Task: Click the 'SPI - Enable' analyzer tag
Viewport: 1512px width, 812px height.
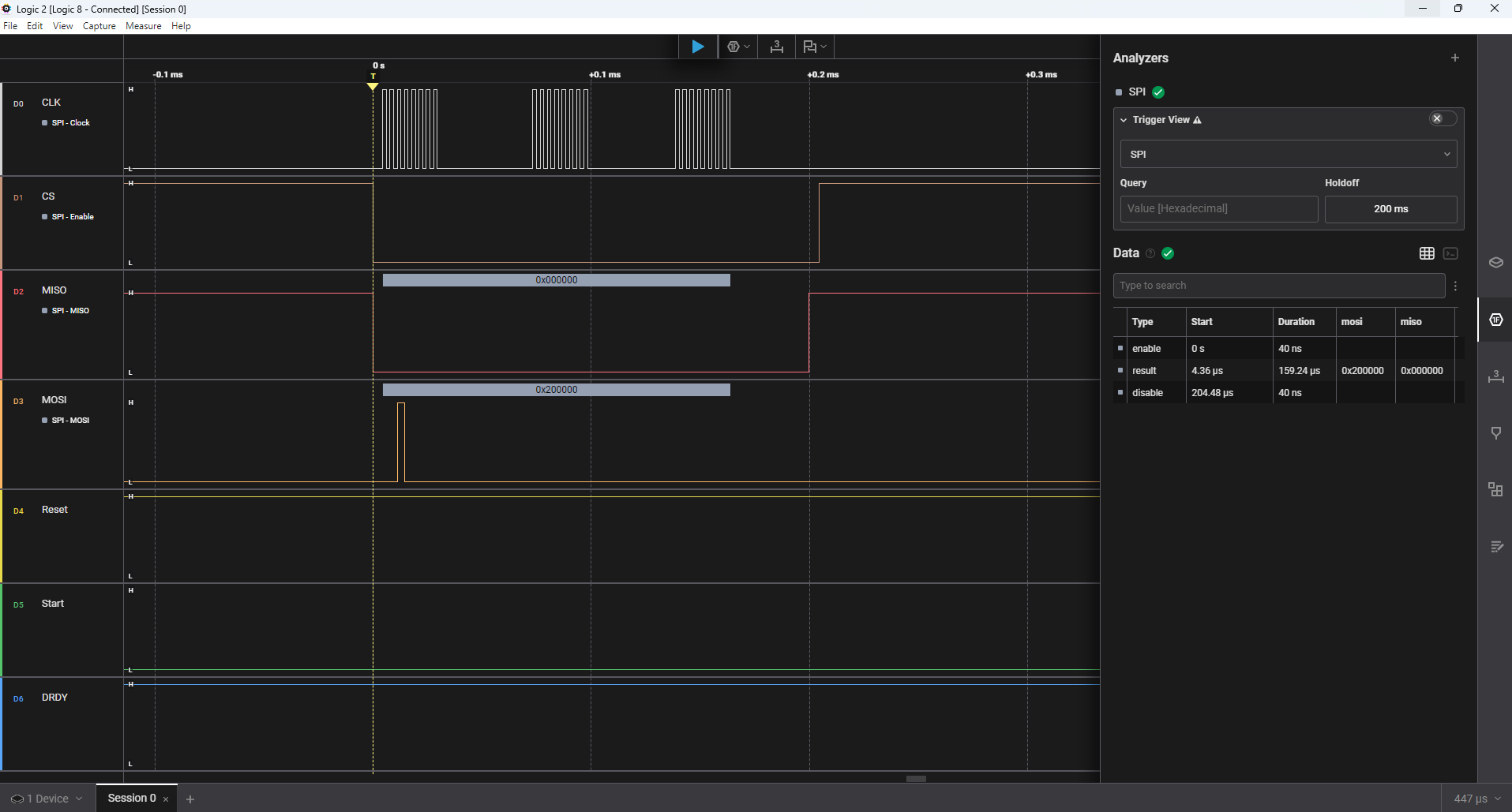Action: pos(68,217)
